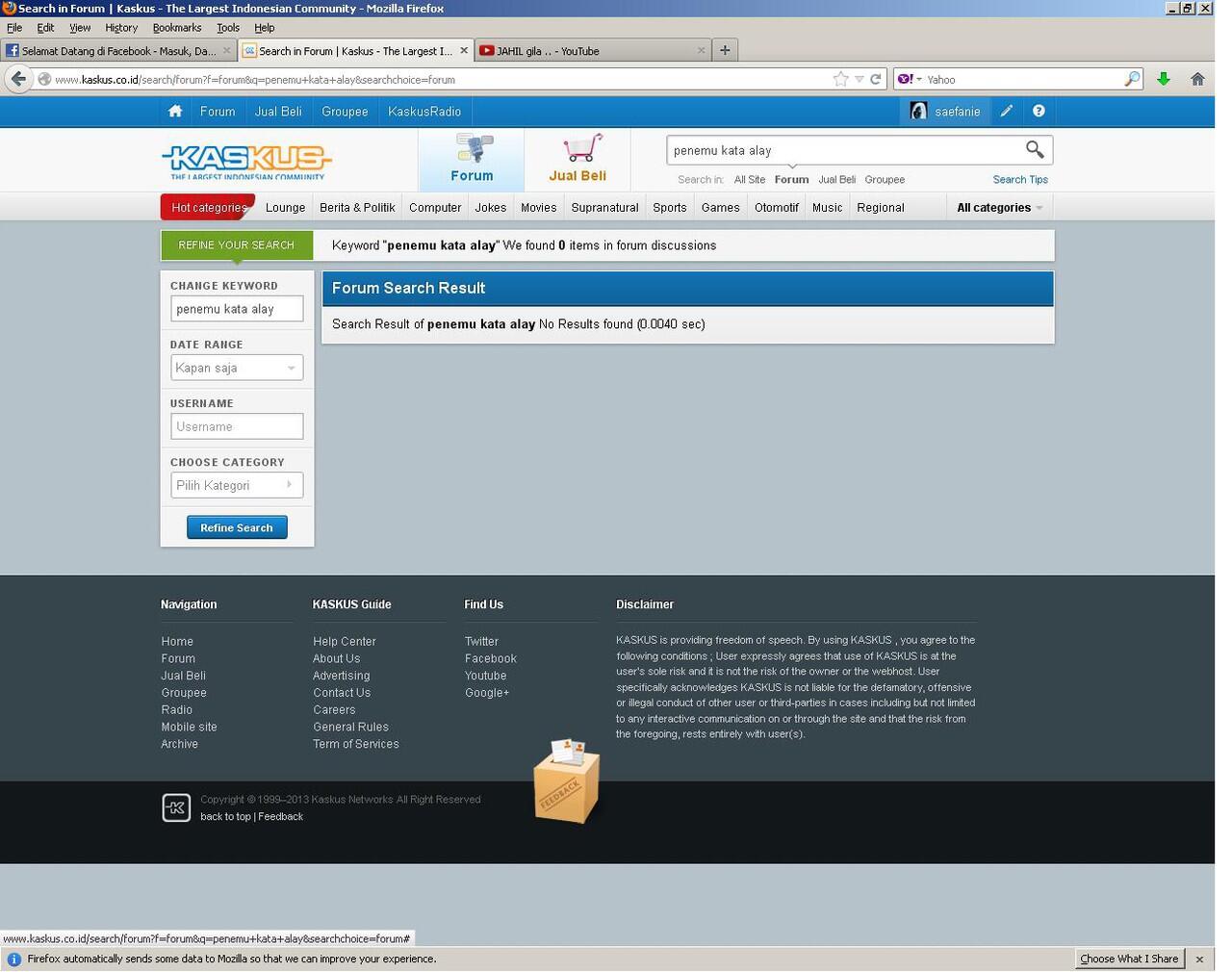Bookmark page with star icon in URL bar
This screenshot has height=972, width=1232.
coord(840,79)
